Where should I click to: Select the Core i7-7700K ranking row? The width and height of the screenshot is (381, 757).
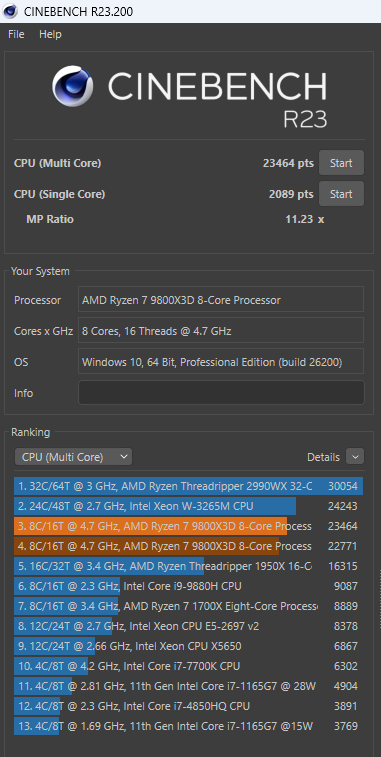tap(188, 666)
